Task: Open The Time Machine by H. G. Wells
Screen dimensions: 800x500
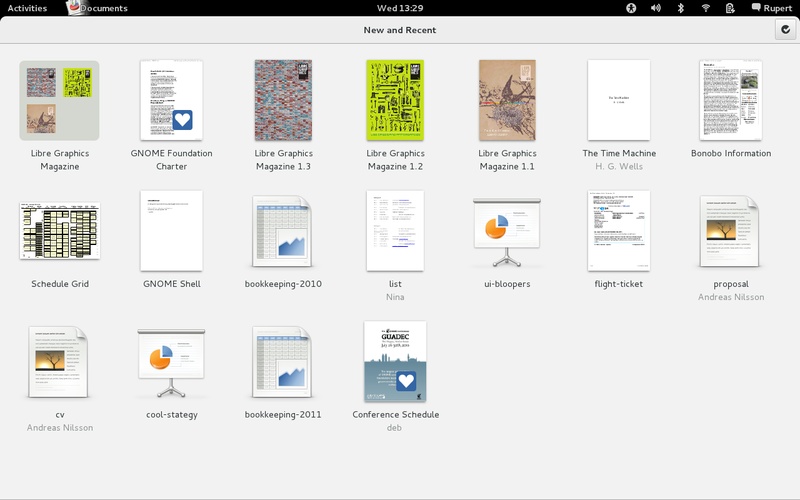Action: tap(617, 100)
